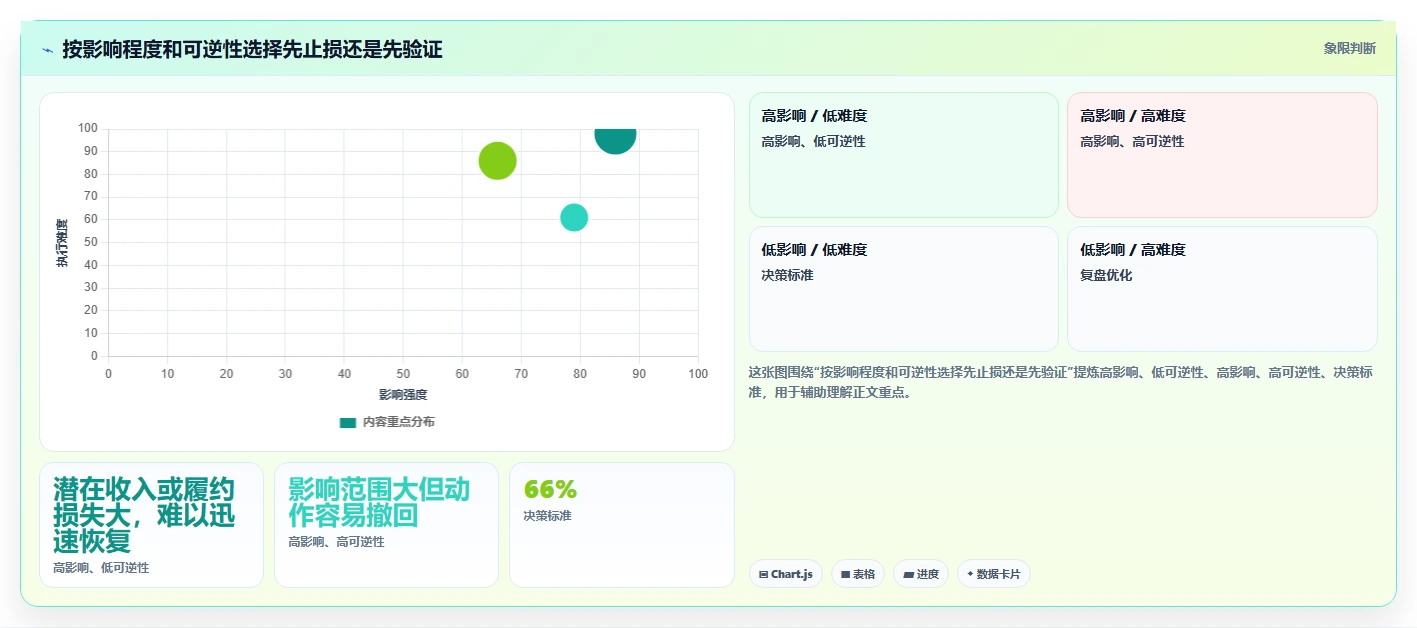Click the 进度 chip
Screen dimensions: 1417x628
point(921,574)
